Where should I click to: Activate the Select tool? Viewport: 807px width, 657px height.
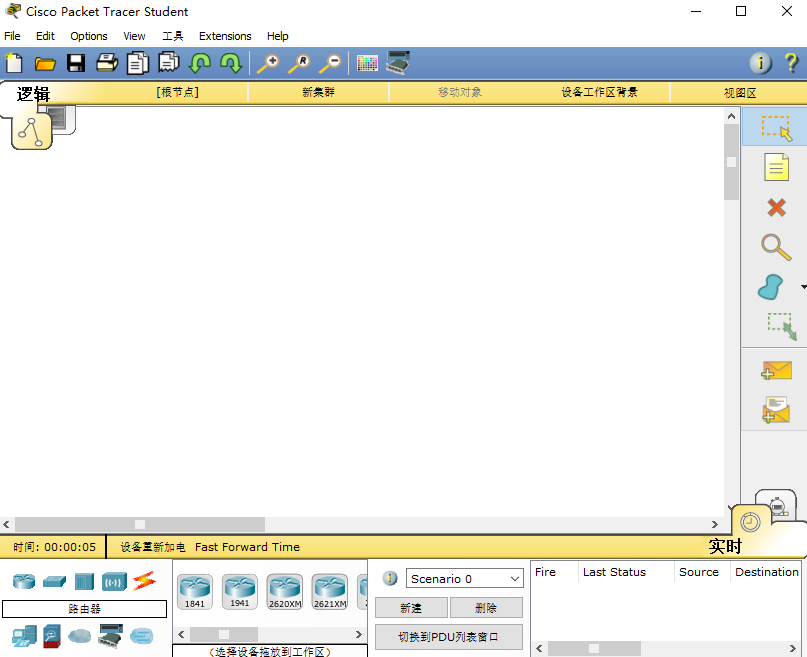(776, 128)
